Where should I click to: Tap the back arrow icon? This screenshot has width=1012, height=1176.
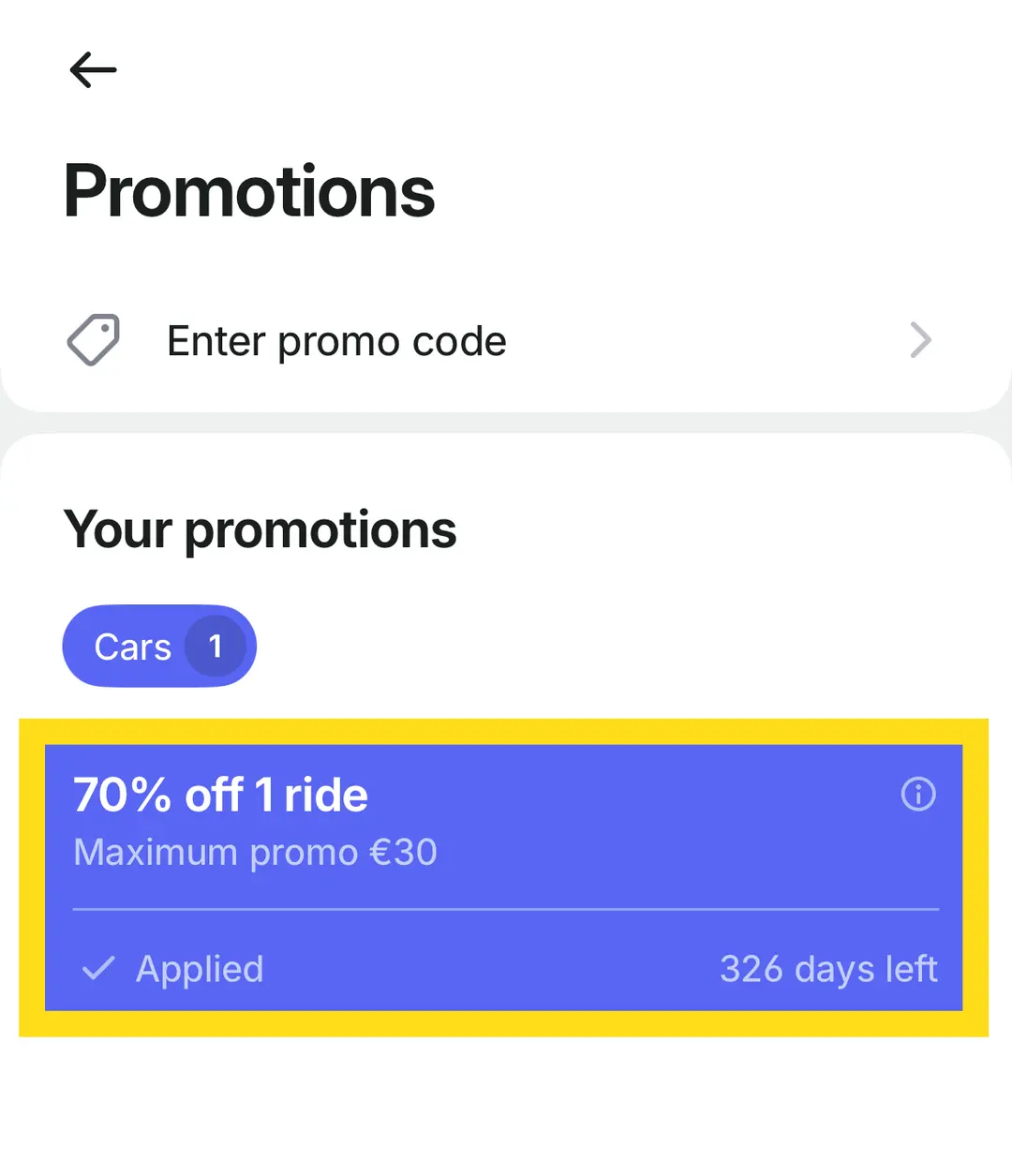click(94, 70)
